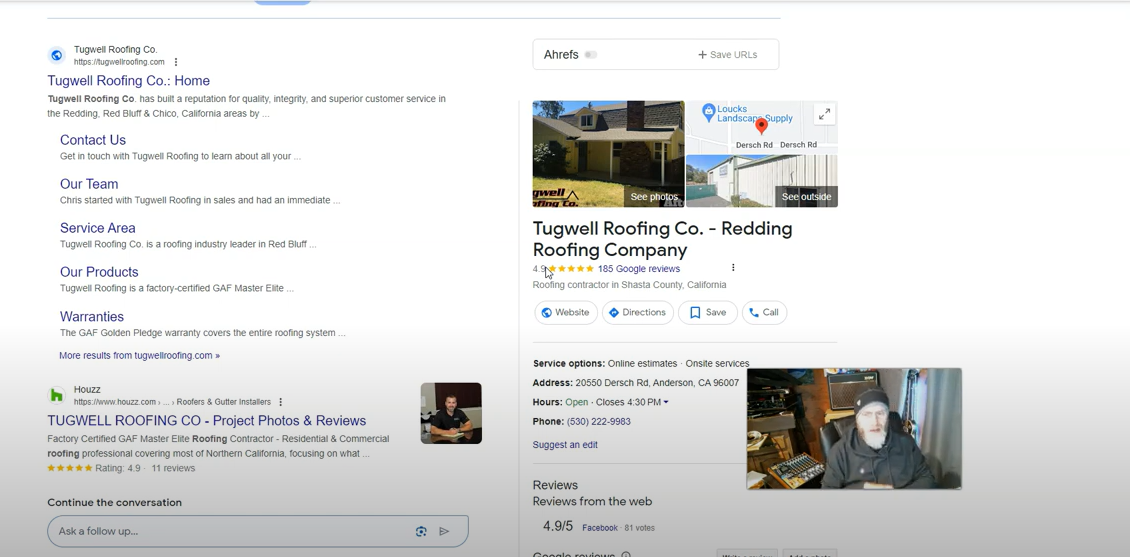Click the Service options line
This screenshot has width=1130, height=557.
pyautogui.click(x=641, y=364)
